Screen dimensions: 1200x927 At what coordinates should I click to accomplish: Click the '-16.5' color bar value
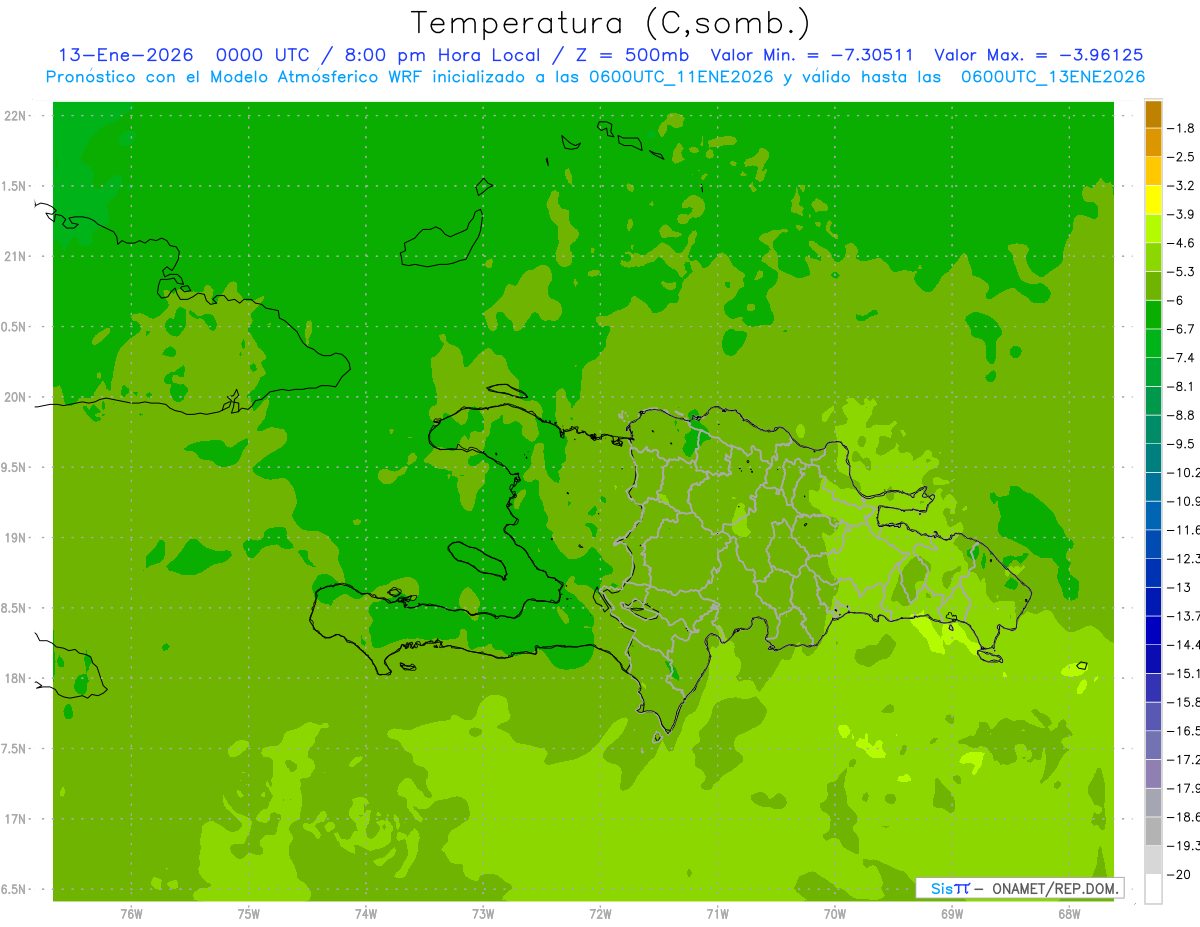tap(1184, 731)
